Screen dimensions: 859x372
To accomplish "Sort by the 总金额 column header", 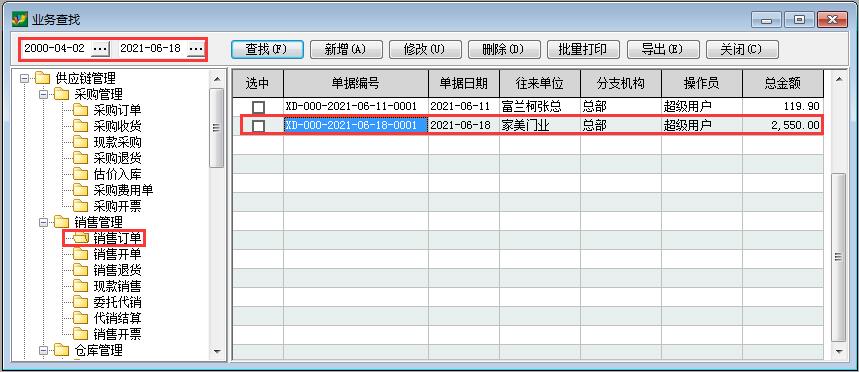I will click(x=783, y=83).
